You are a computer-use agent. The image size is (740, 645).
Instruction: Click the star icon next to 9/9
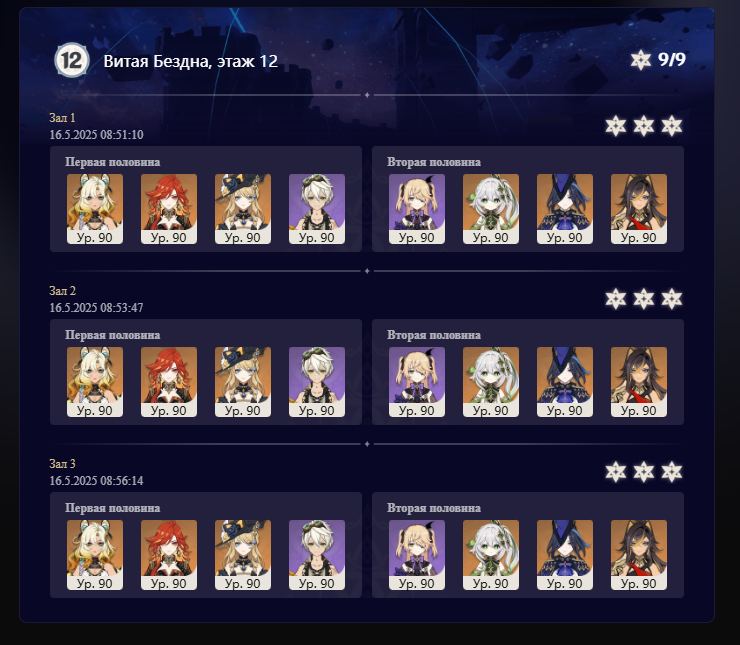point(640,60)
